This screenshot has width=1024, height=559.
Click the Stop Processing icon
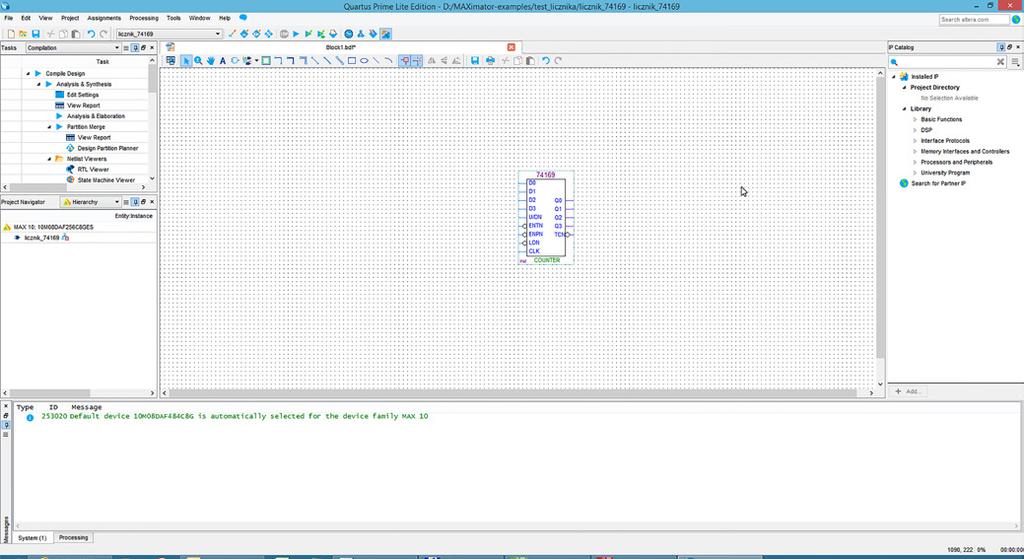tap(284, 34)
